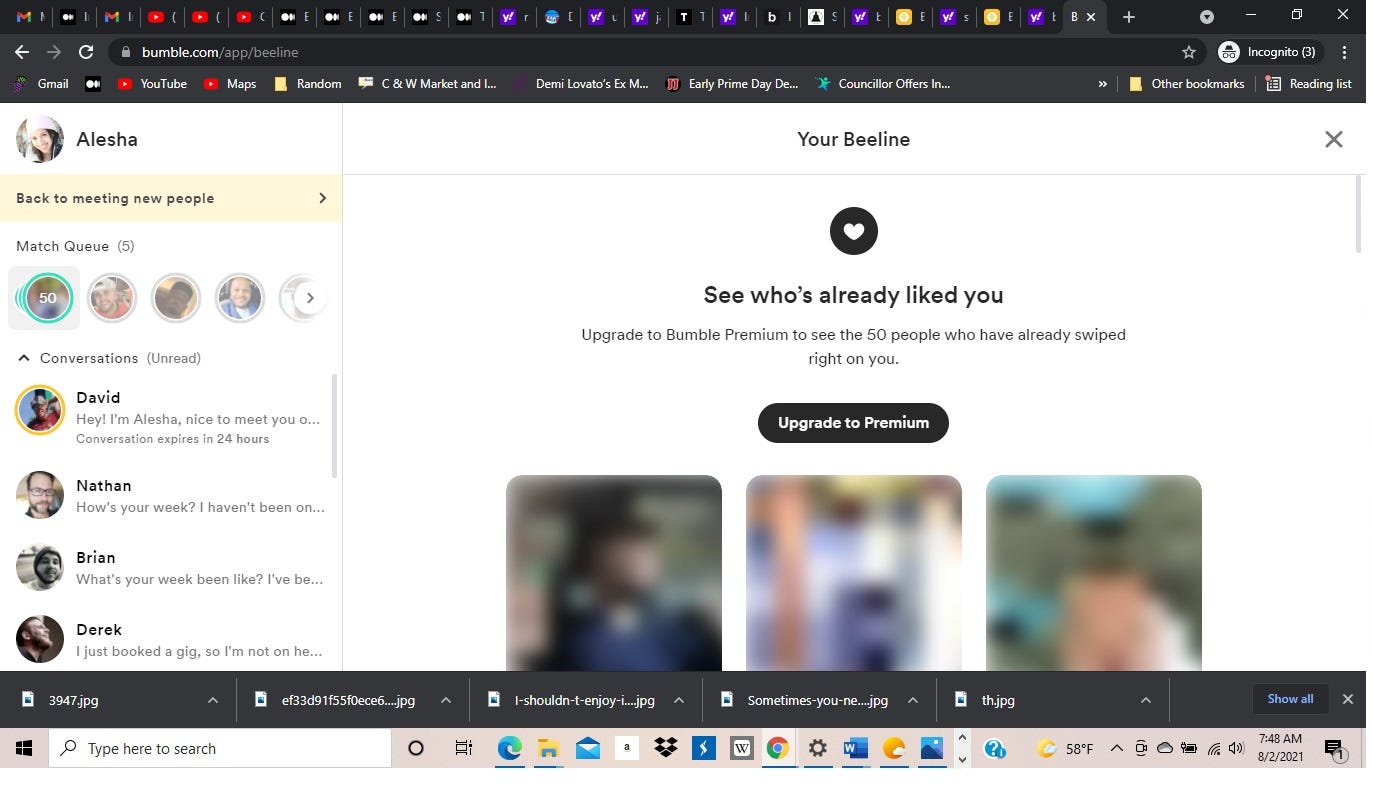Viewport: 1373px width, 797px height.
Task: Upgrade to Premium
Action: coord(853,422)
